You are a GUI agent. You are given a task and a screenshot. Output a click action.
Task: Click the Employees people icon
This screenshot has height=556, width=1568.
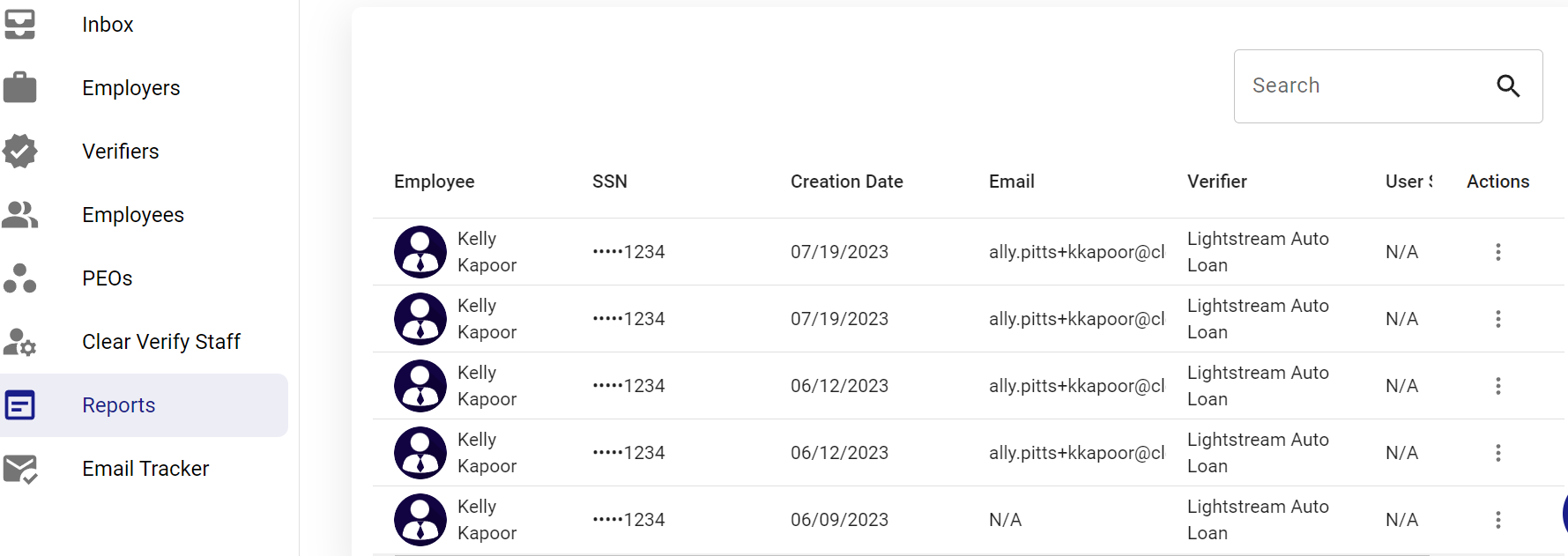(x=19, y=214)
